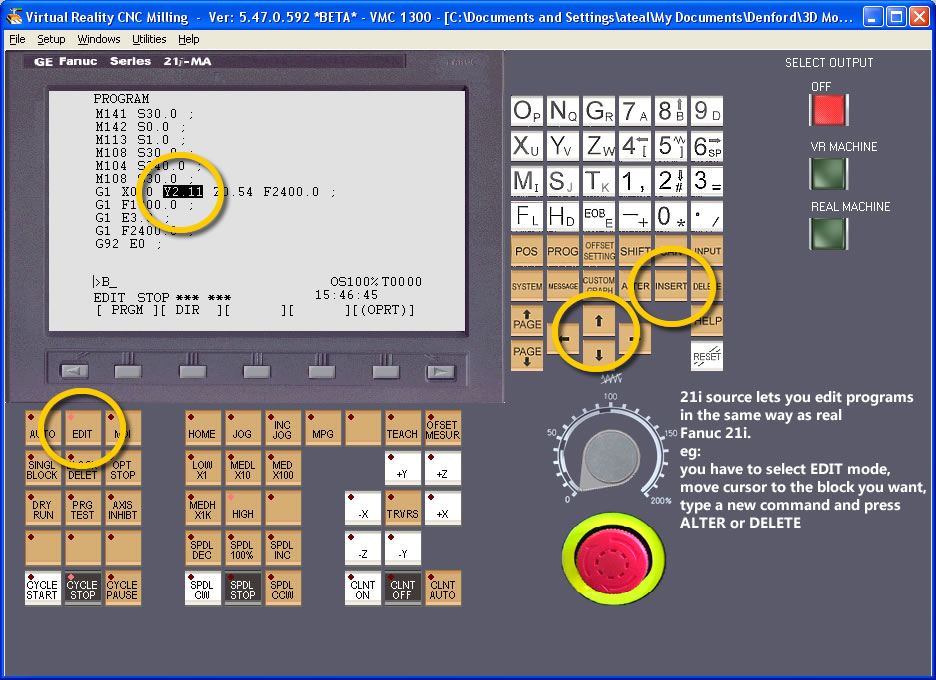This screenshot has width=936, height=680.
Task: Click the TRVRS traverse button
Action: pos(402,507)
